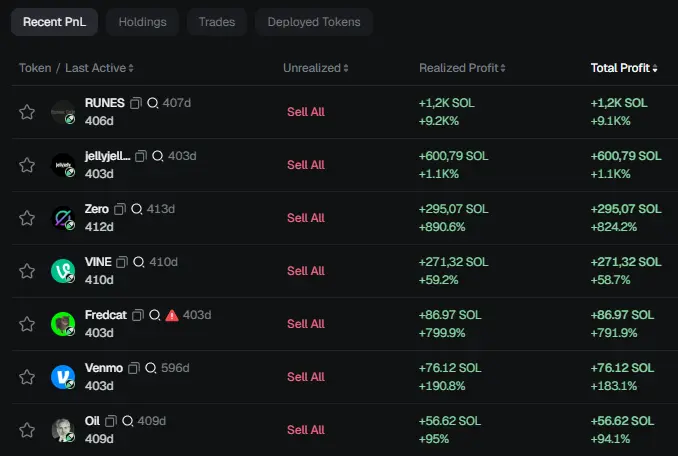
Task: Open the Zero token name
Action: tap(96, 209)
